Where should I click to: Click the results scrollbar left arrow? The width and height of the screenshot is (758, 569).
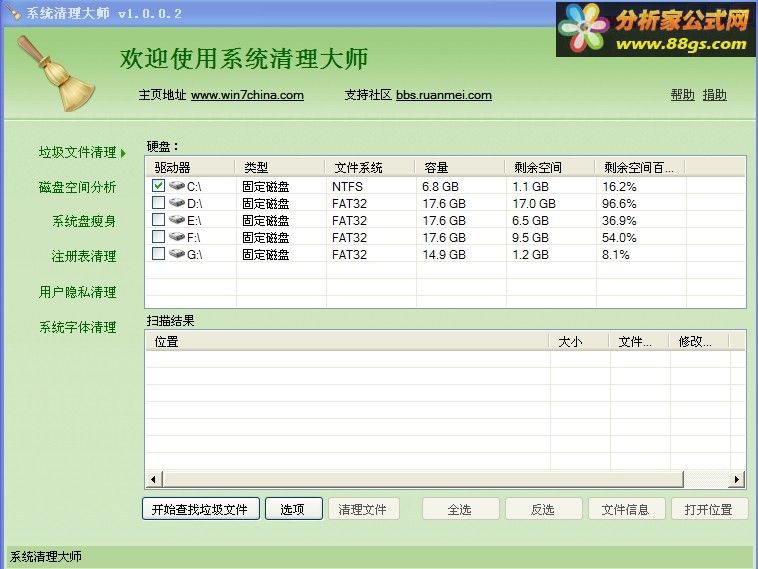click(154, 479)
